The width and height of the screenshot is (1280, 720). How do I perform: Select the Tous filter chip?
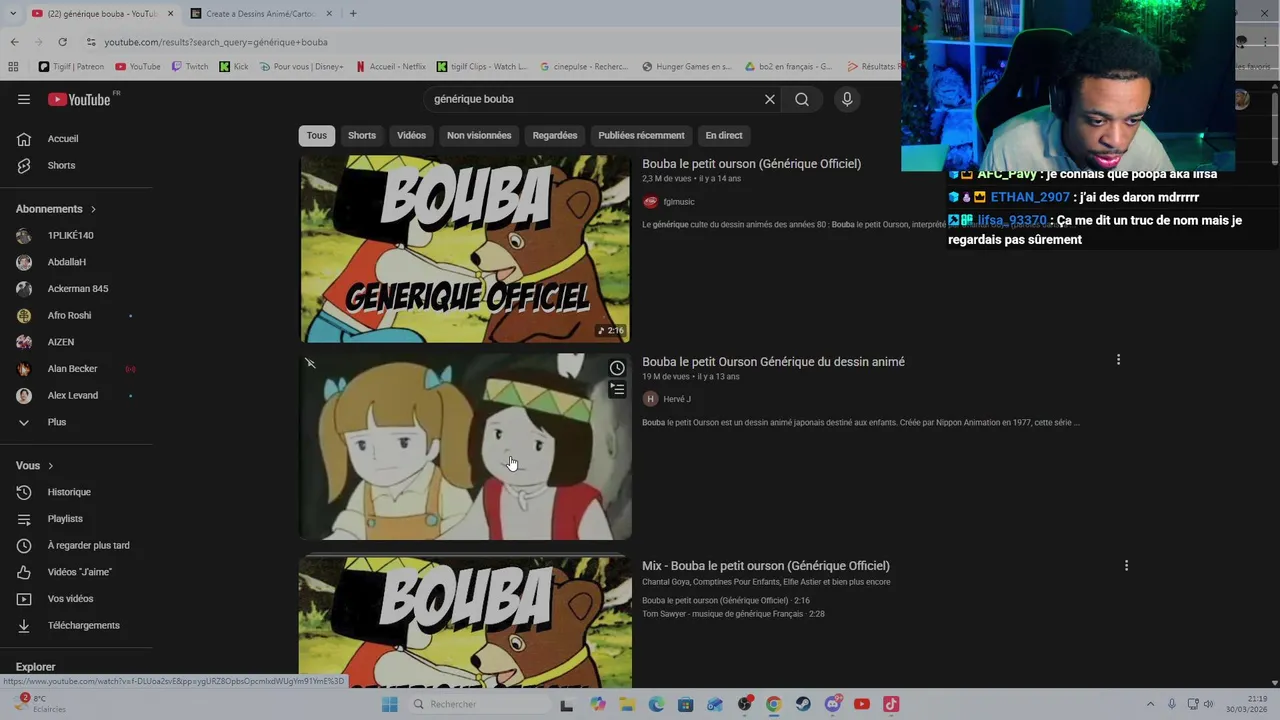317,135
